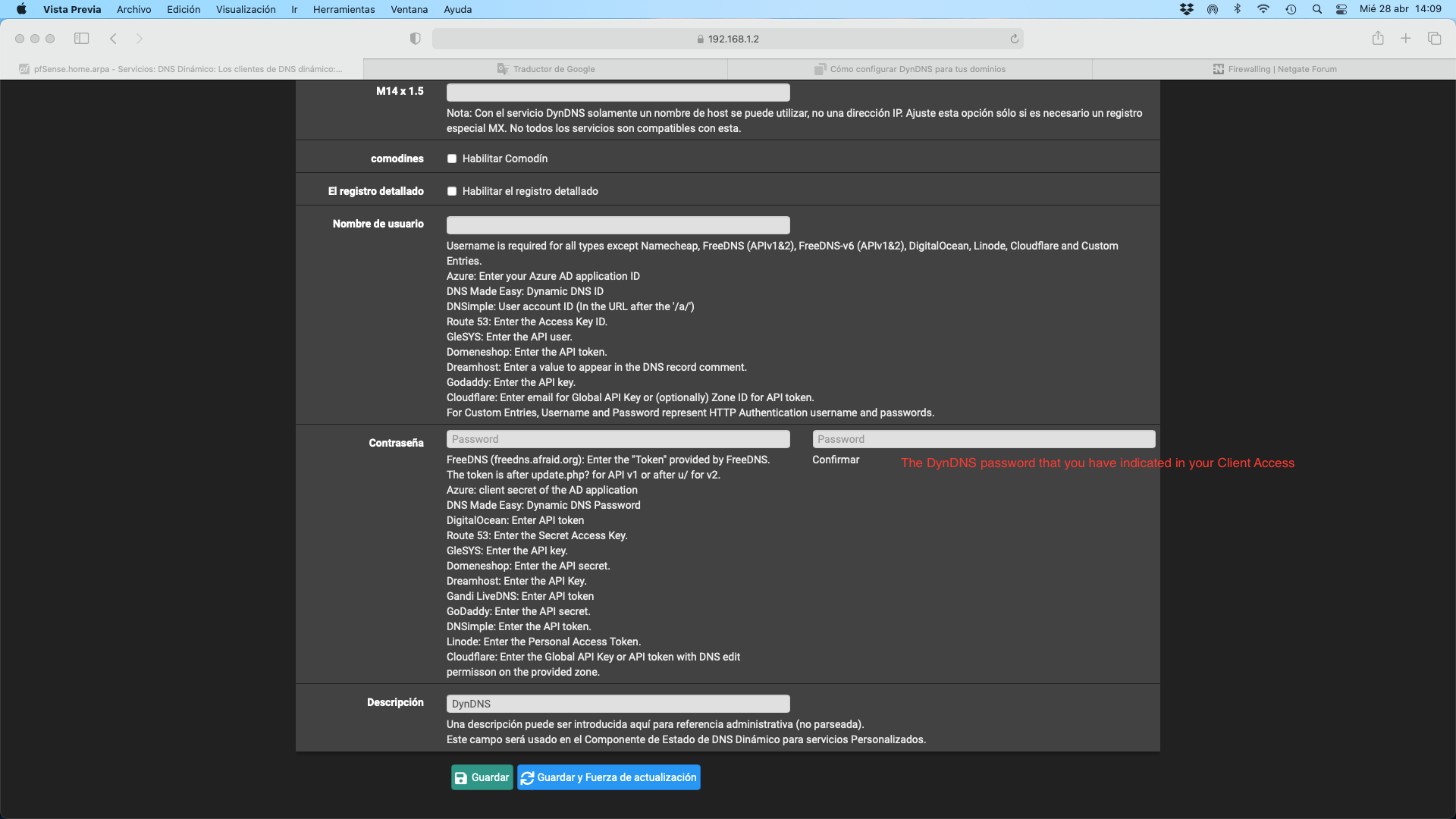The width and height of the screenshot is (1456, 819).
Task: Click the El registro detallado label
Action: tap(376, 191)
